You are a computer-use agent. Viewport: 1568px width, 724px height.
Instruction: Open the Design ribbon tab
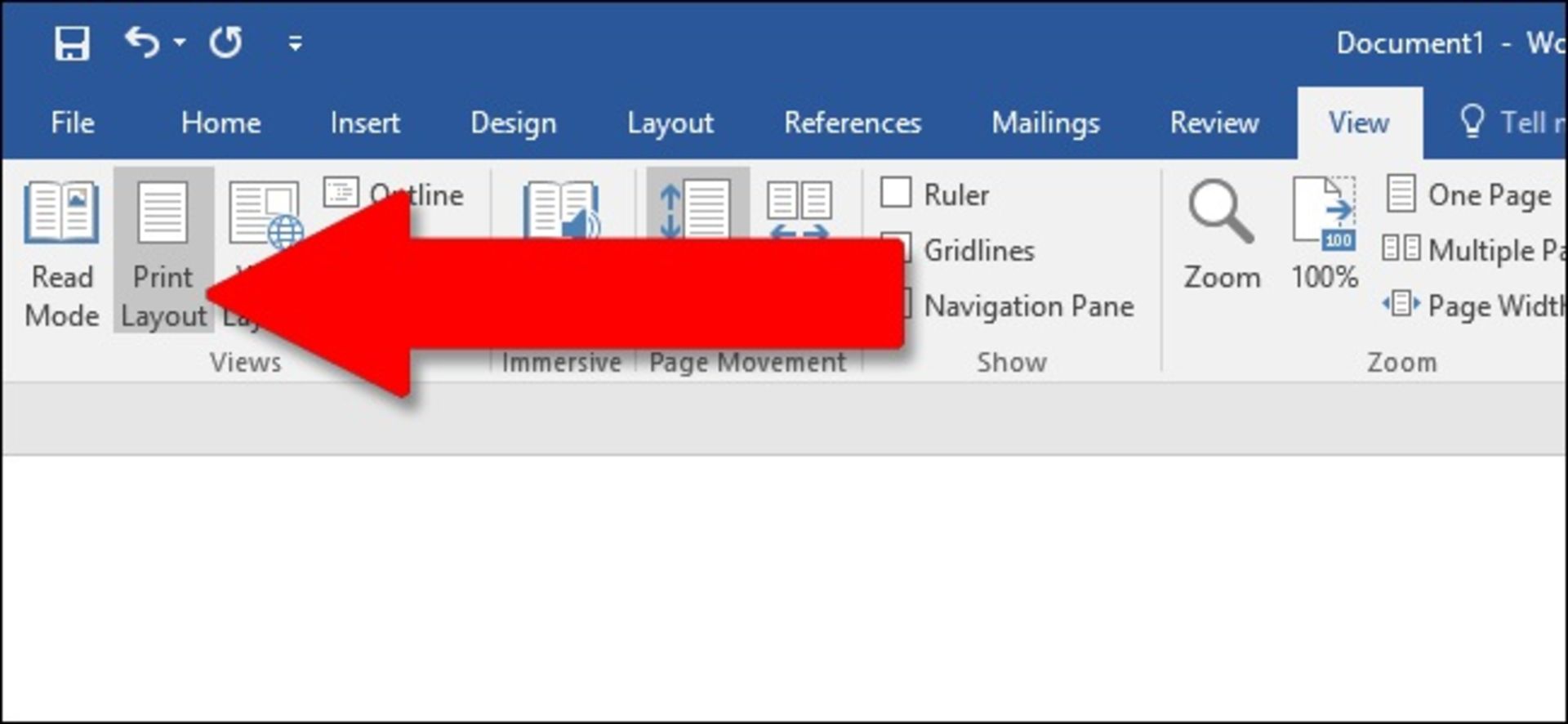(513, 123)
